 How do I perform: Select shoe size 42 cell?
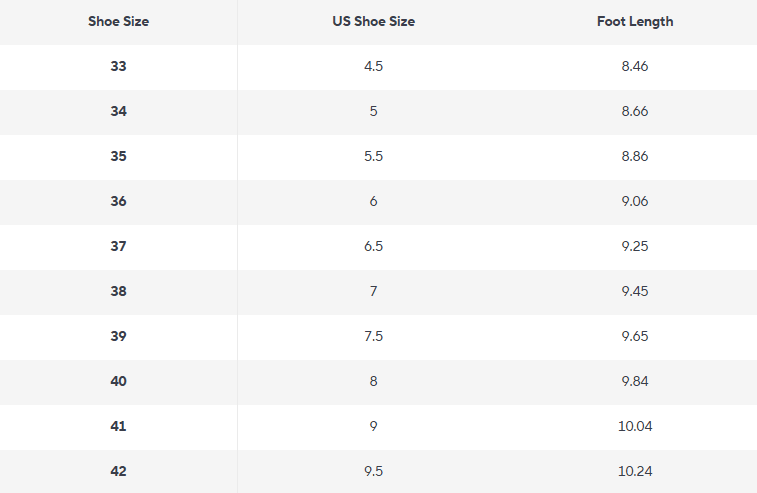[118, 470]
